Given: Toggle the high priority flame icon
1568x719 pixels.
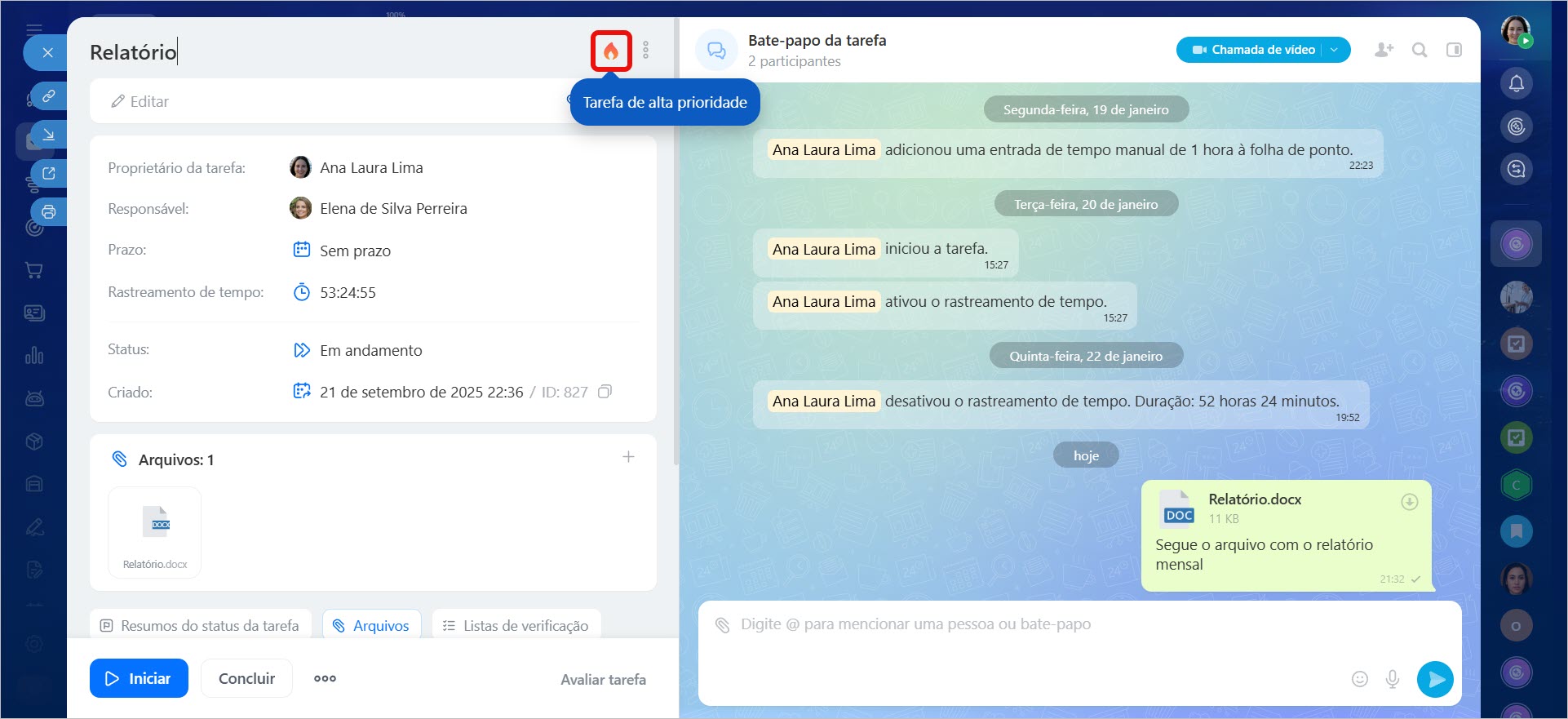Looking at the screenshot, I should (x=611, y=51).
